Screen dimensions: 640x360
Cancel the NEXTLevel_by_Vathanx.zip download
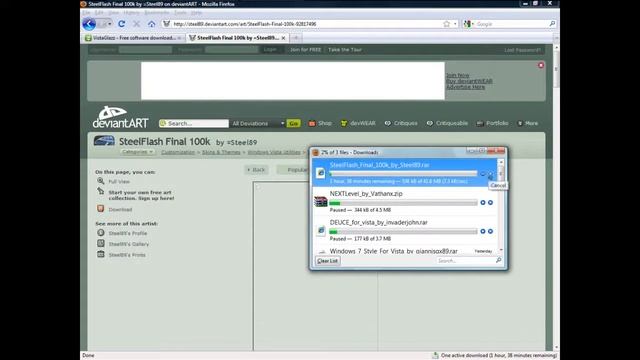[x=491, y=202]
